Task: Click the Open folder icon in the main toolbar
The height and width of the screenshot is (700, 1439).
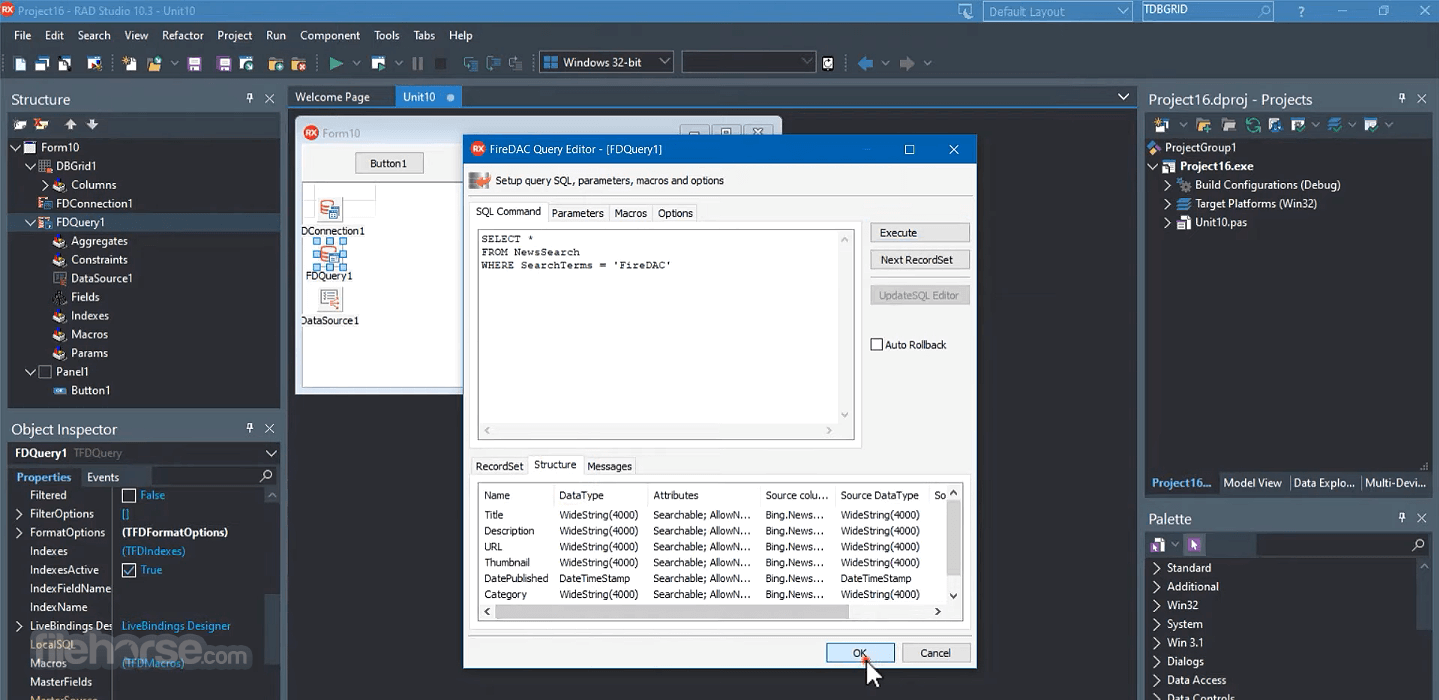Action: [155, 64]
